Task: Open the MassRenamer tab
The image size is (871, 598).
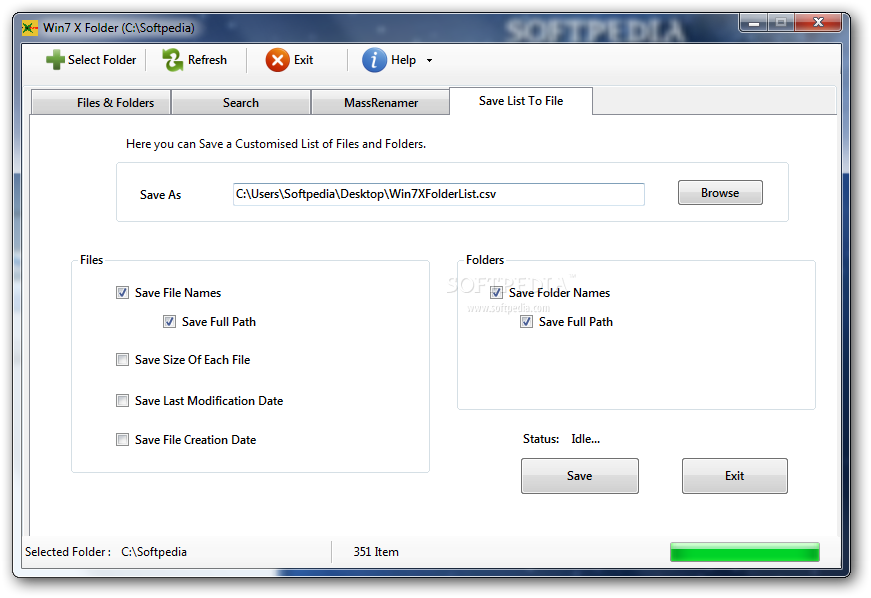Action: tap(381, 103)
